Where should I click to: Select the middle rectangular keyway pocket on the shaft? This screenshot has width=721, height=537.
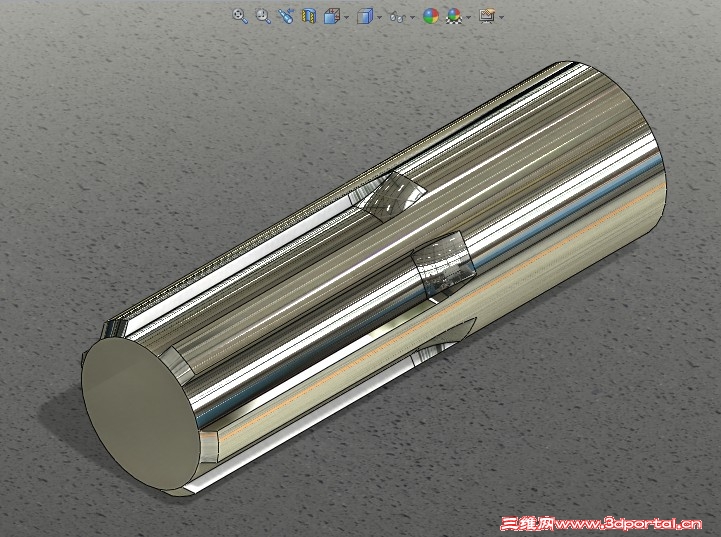pyautogui.click(x=443, y=265)
